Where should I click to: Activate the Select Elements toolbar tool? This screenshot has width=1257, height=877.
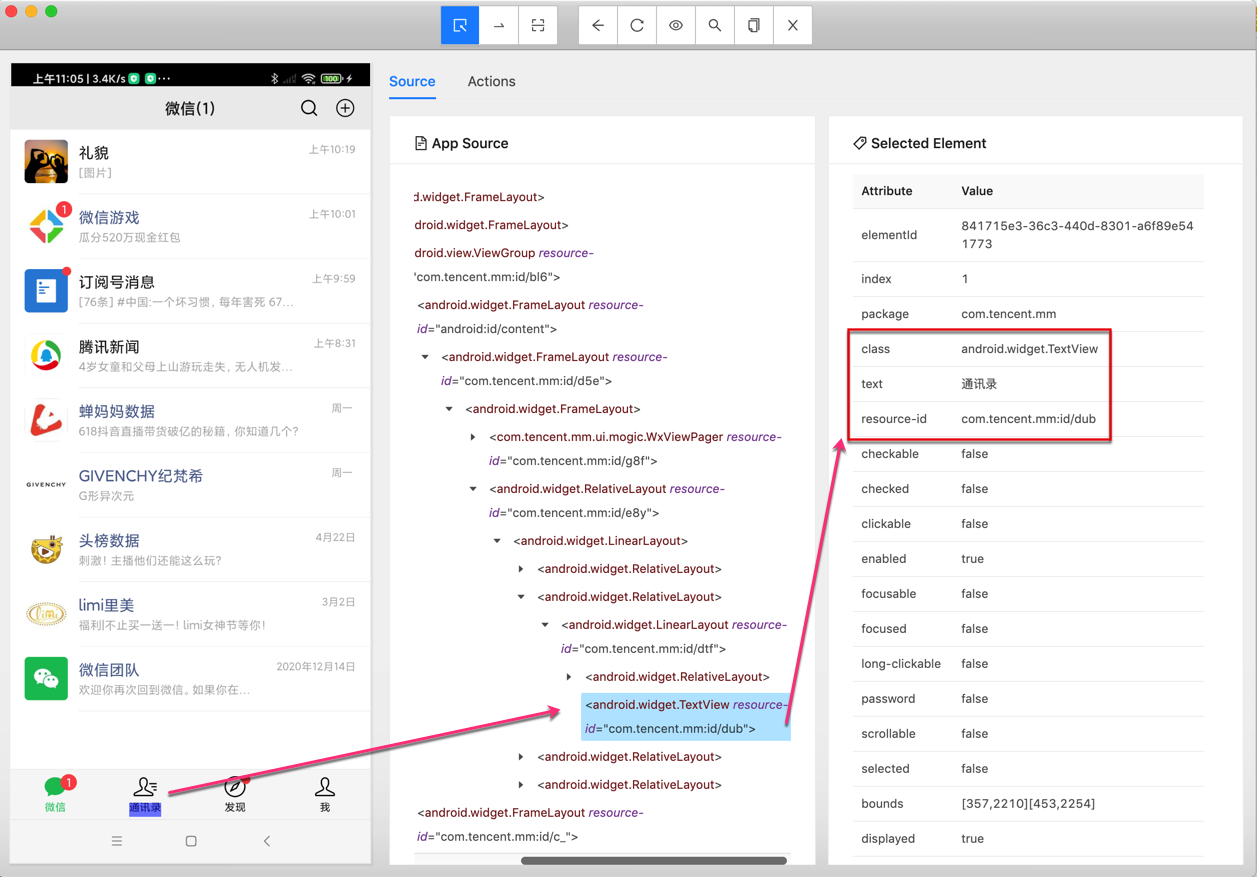pos(460,25)
